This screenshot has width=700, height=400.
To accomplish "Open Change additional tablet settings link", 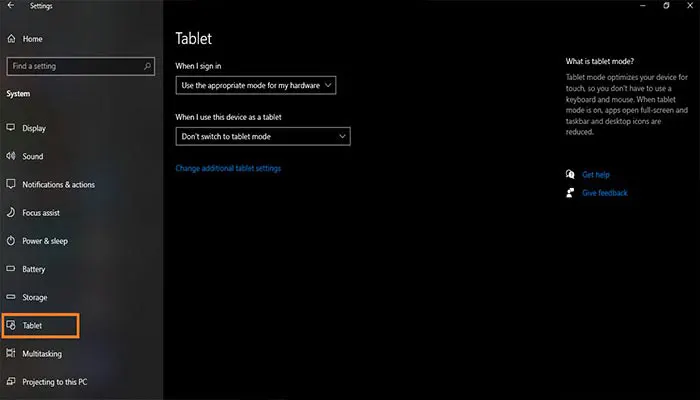I will (228, 168).
